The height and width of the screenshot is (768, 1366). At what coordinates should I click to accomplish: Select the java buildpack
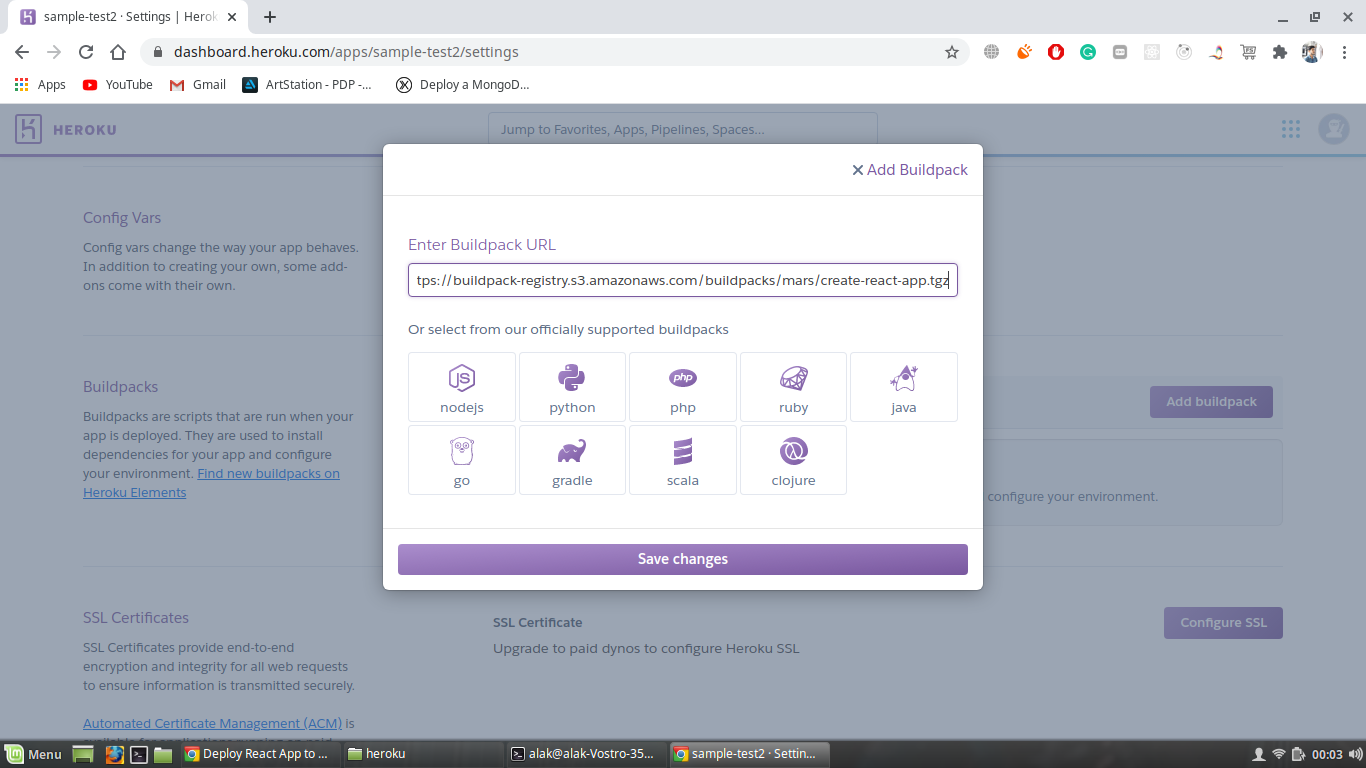pyautogui.click(x=904, y=387)
